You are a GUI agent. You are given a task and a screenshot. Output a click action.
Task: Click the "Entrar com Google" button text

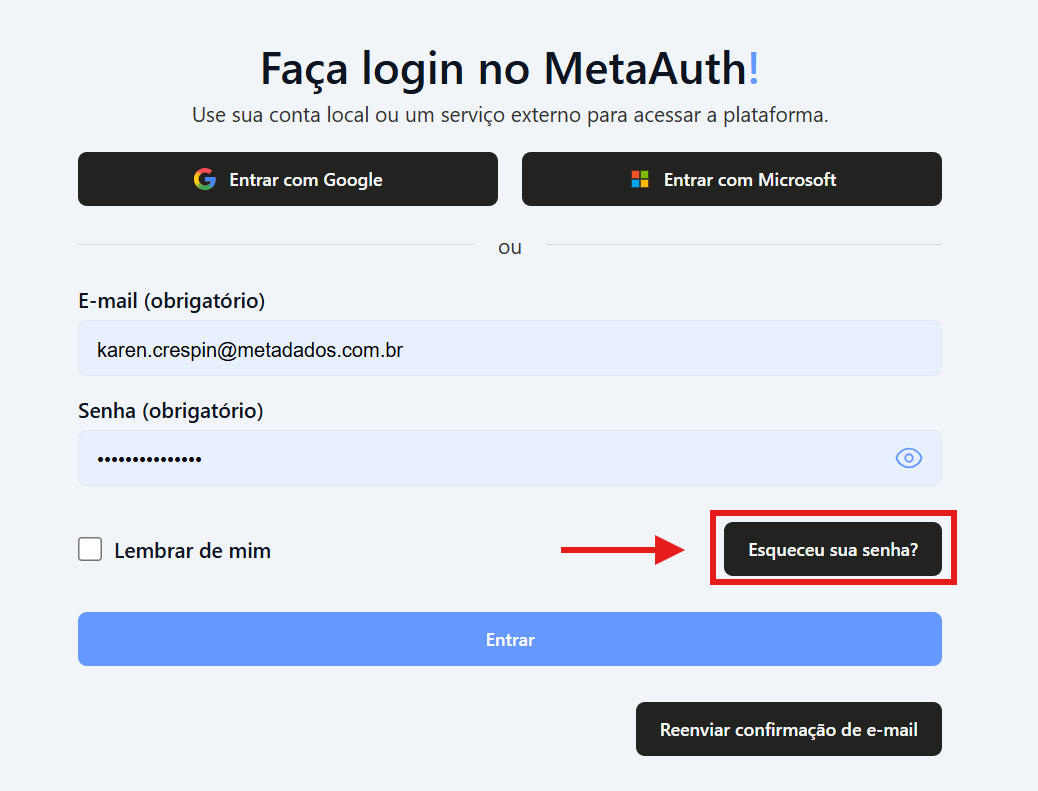pos(306,180)
